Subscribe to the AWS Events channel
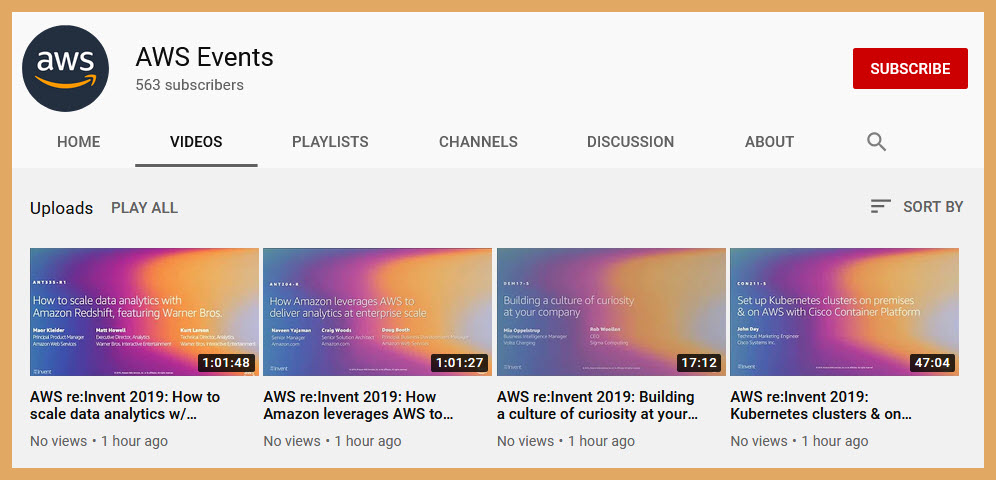 pos(910,69)
